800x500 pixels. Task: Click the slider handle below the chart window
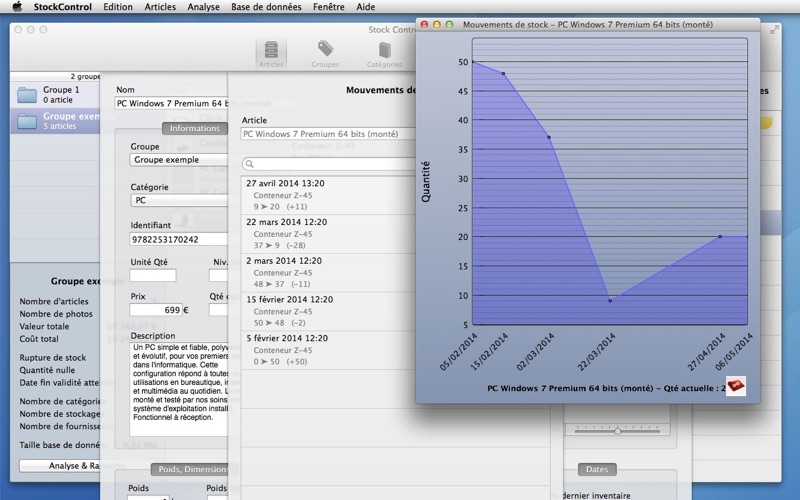[x=617, y=431]
